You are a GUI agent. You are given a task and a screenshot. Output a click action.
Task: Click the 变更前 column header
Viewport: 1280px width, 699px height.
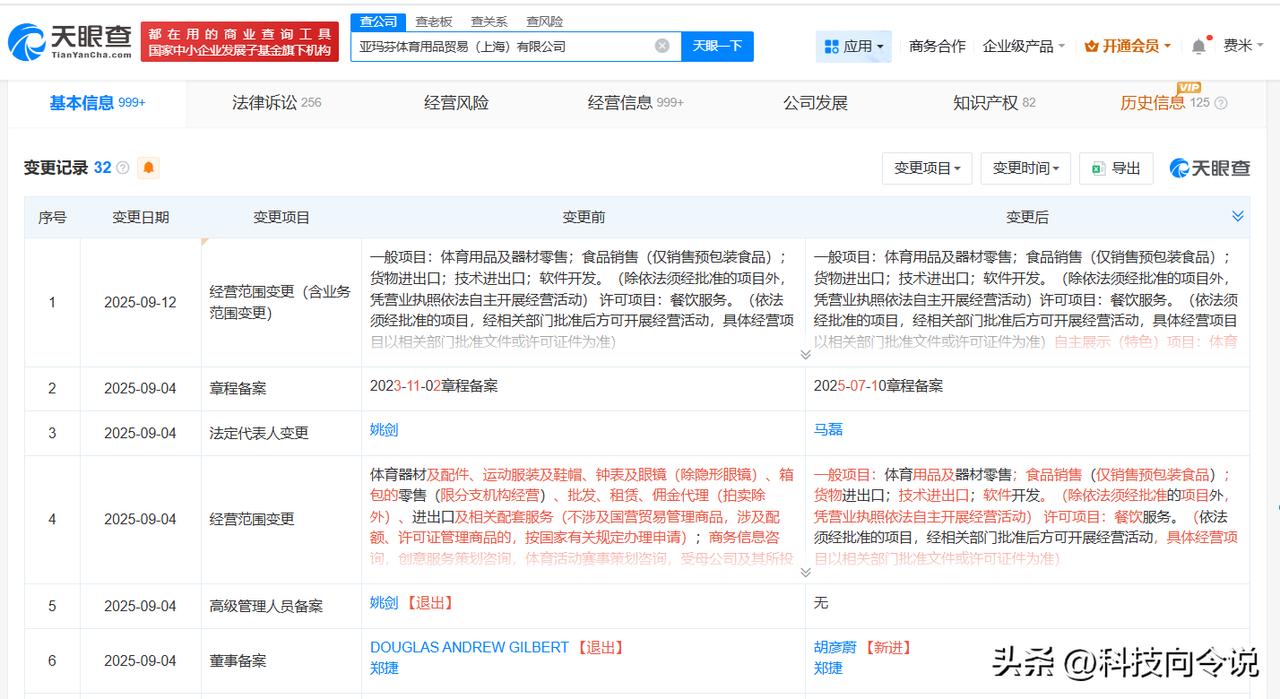coord(583,217)
